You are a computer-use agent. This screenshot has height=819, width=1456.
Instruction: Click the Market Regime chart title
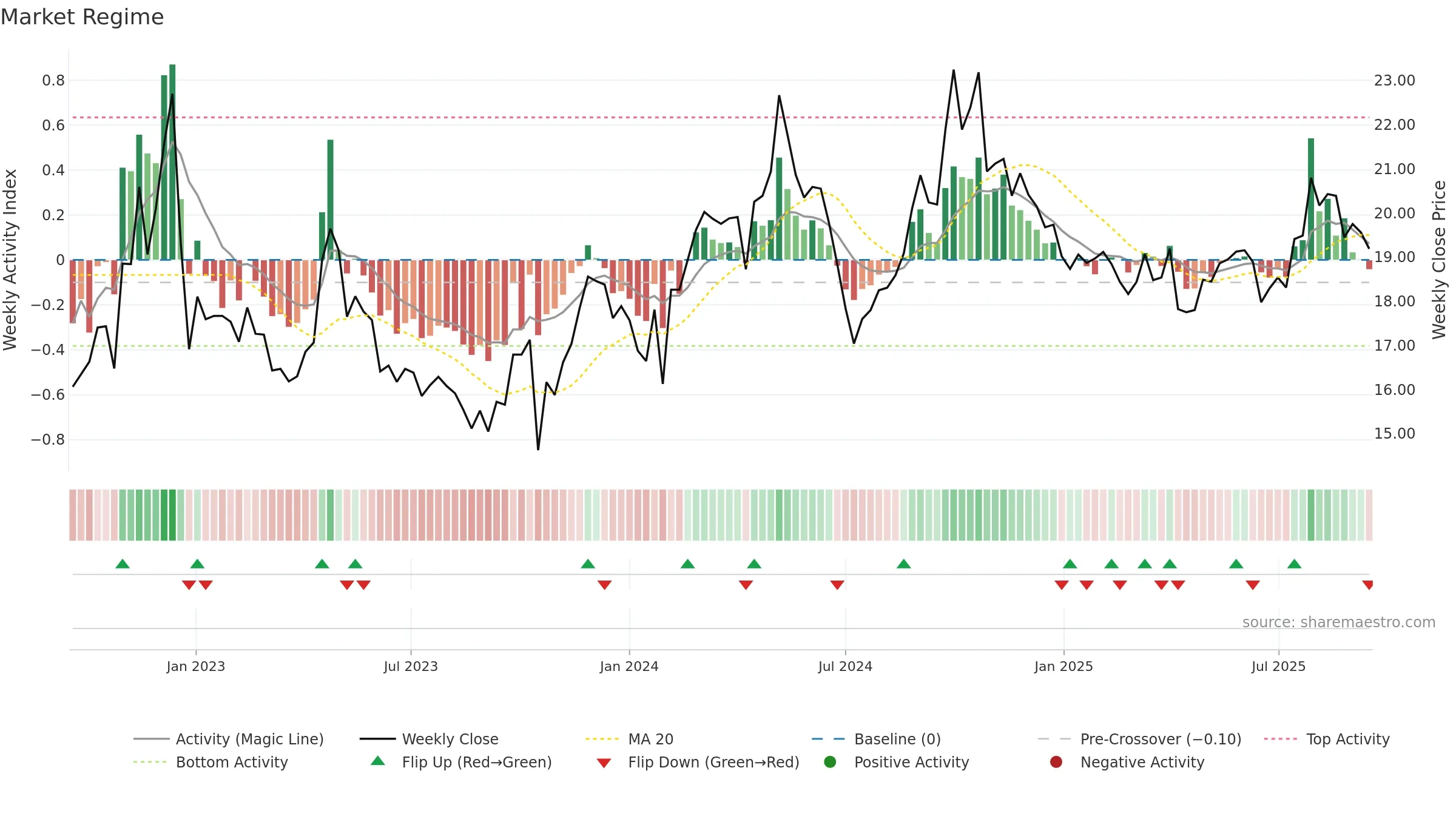coord(82,17)
